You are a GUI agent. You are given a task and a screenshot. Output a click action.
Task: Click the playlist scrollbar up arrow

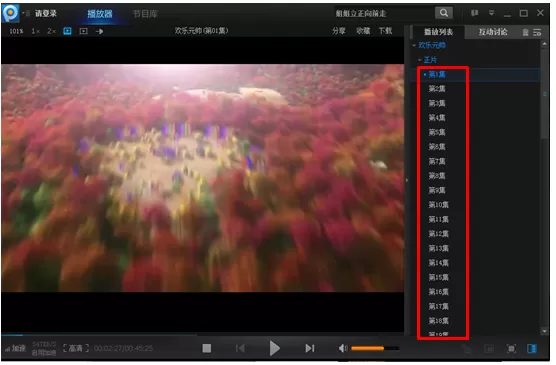[545, 44]
